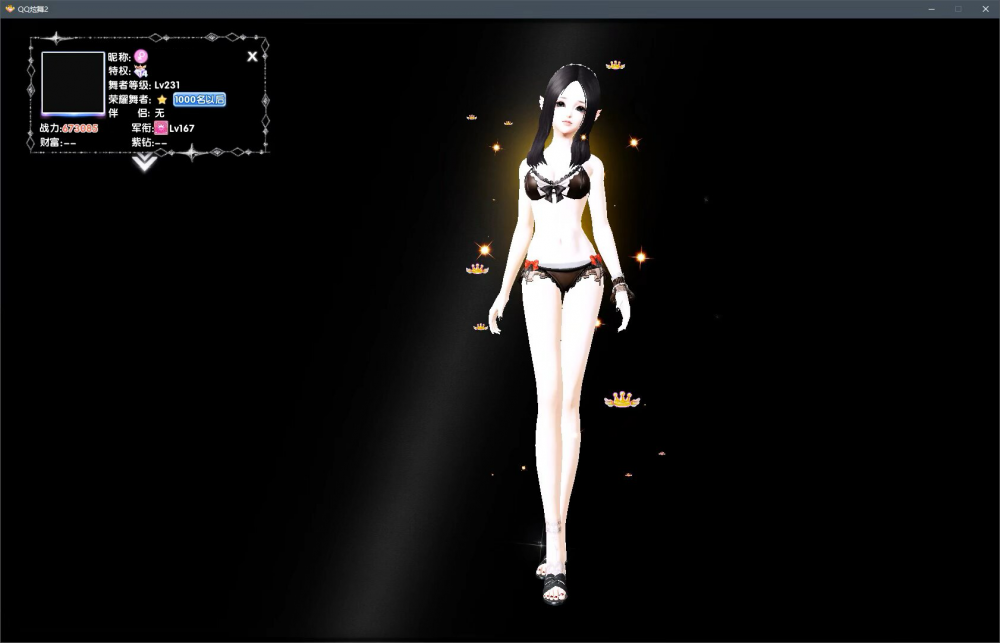This screenshot has width=1000, height=643.
Task: Click the 伴侣 无 text
Action: coord(136,114)
